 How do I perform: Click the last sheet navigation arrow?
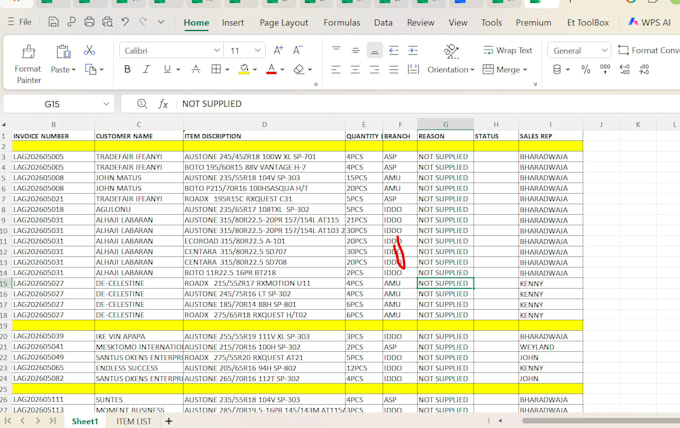click(x=52, y=421)
